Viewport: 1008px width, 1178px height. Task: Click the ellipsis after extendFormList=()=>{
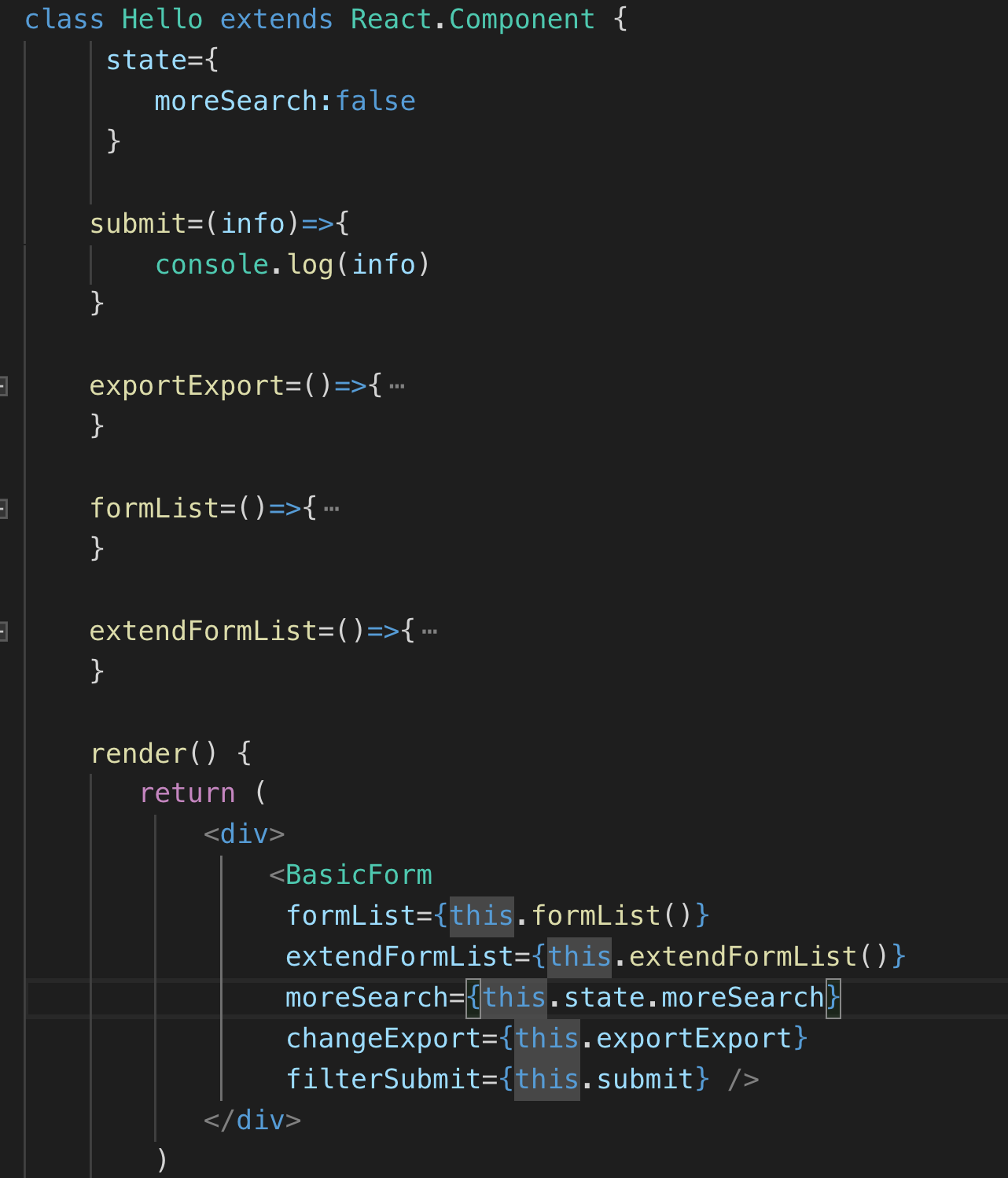pyautogui.click(x=429, y=631)
